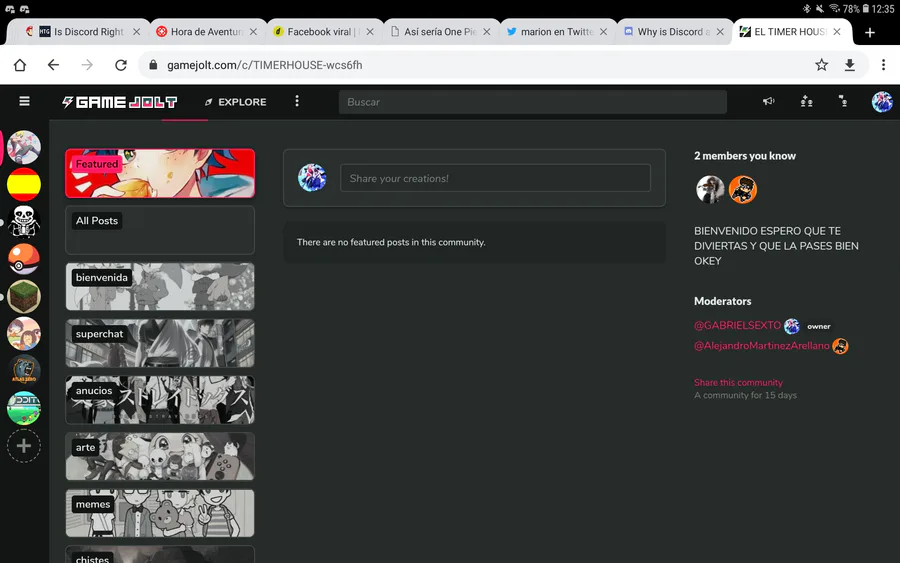Open the arte channel
The image size is (900, 563).
point(160,457)
